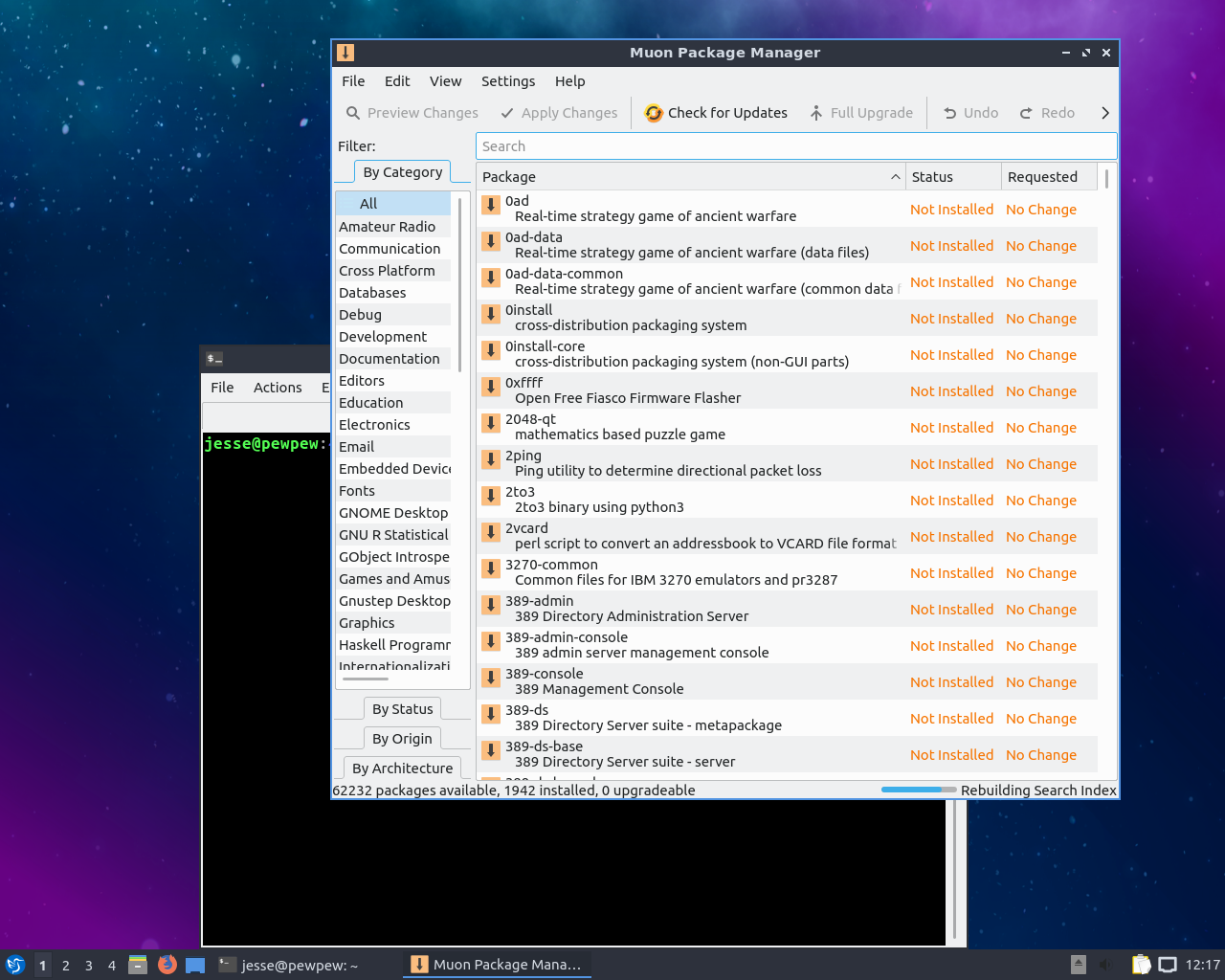Switch to the By Architecture filter tab
The height and width of the screenshot is (980, 1225).
click(402, 768)
